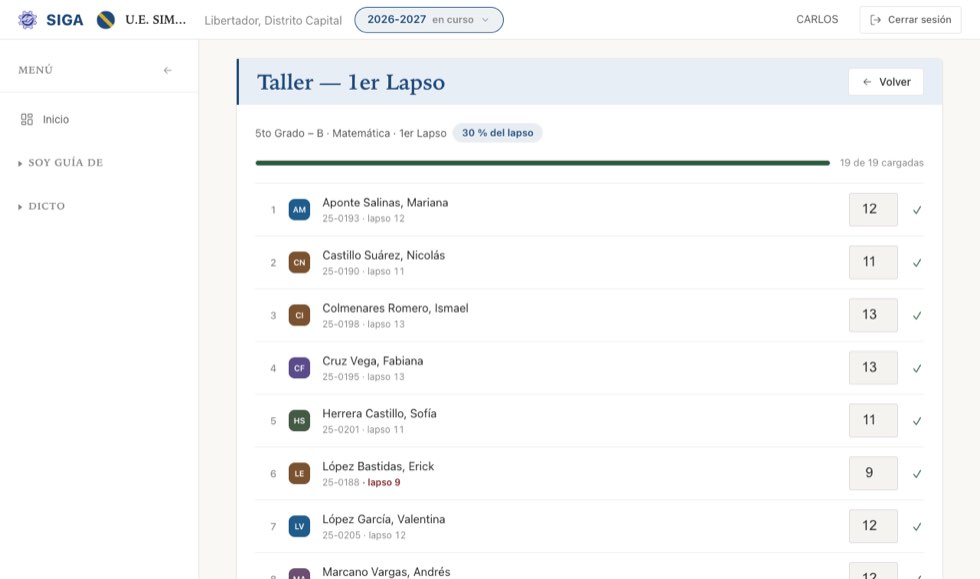Edit the grade field for Aponte Salinas, Mariana
Image resolution: width=980 pixels, height=579 pixels.
873,209
